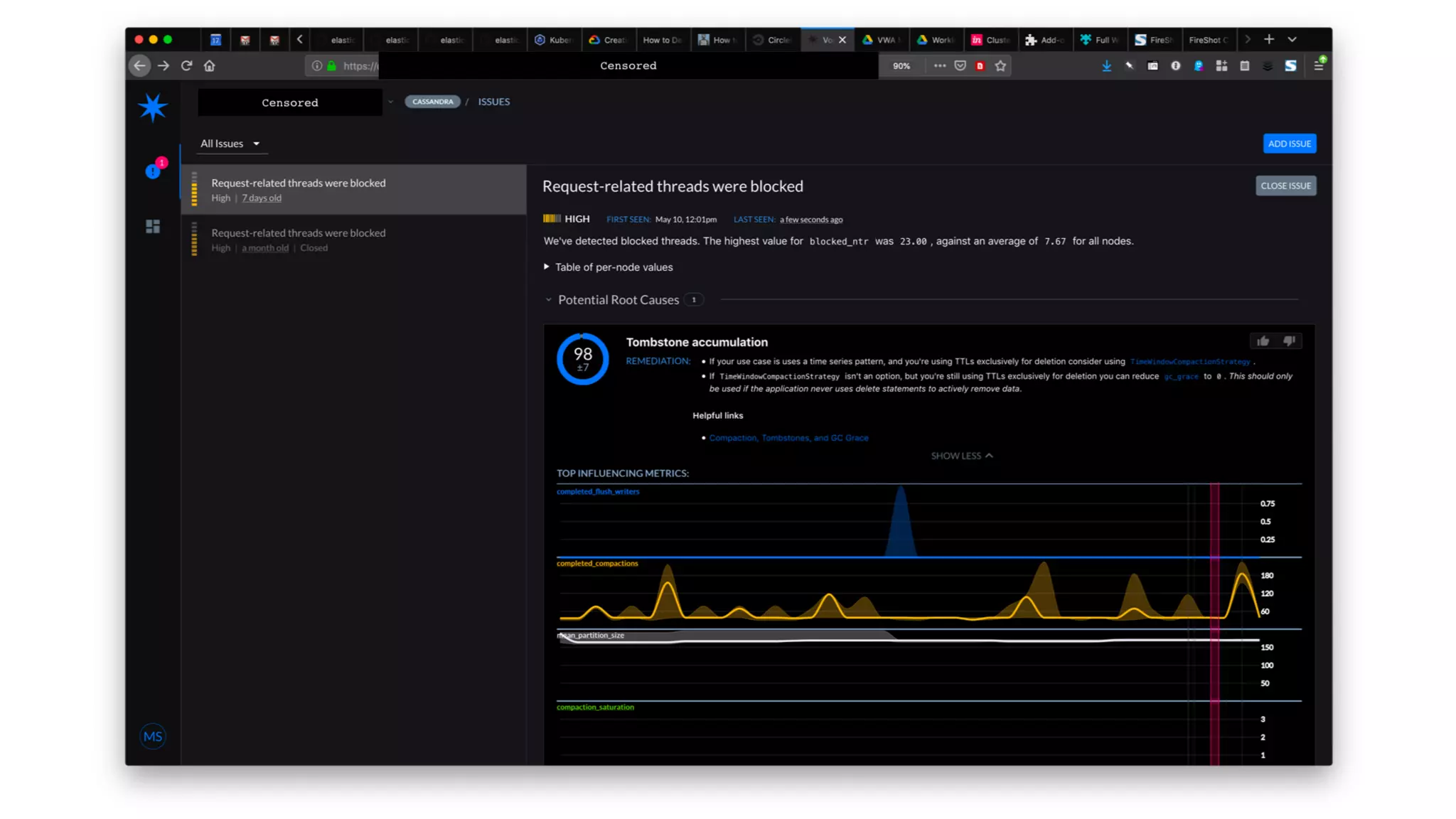The image size is (1456, 819).
Task: Open the issues alert icon with badge
Action: 154,171
